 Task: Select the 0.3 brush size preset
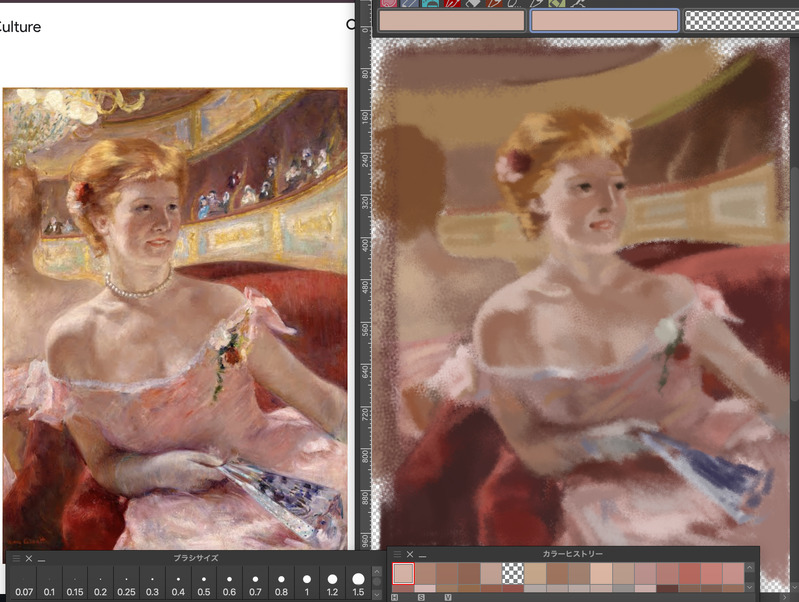pyautogui.click(x=152, y=583)
